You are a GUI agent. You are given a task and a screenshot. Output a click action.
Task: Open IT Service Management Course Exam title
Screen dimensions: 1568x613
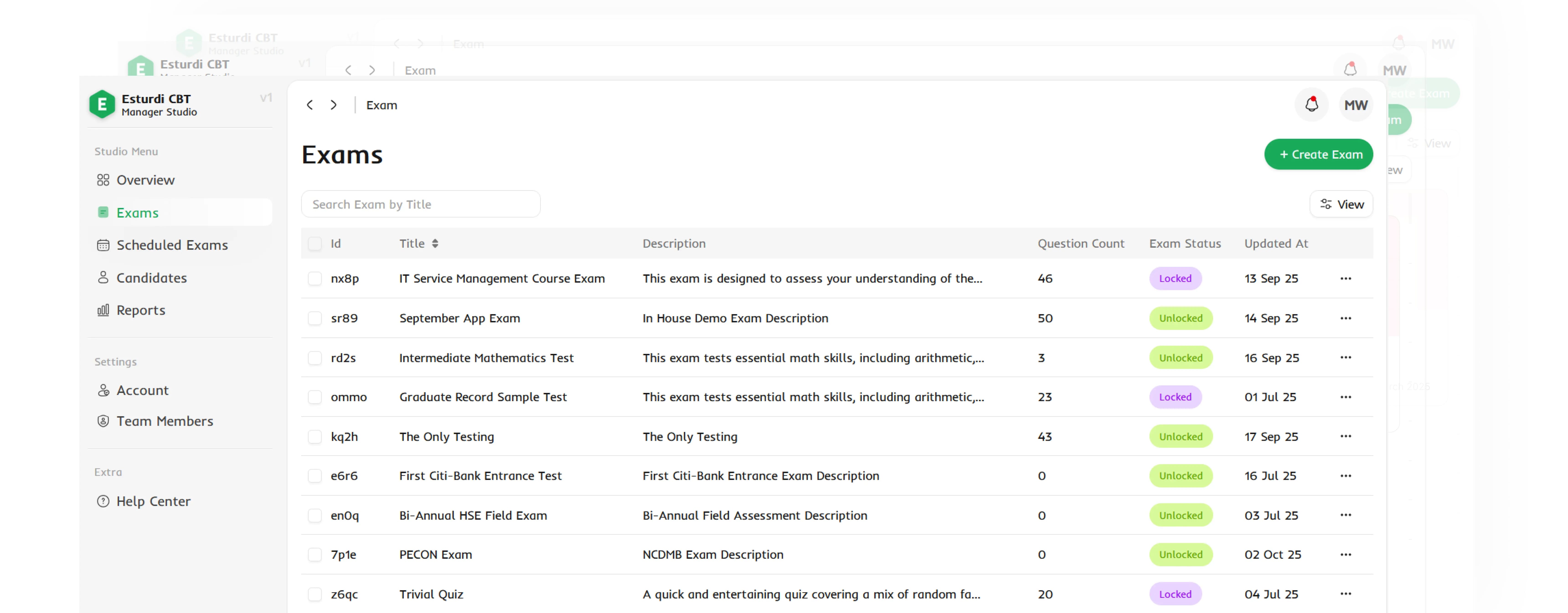[x=502, y=278]
